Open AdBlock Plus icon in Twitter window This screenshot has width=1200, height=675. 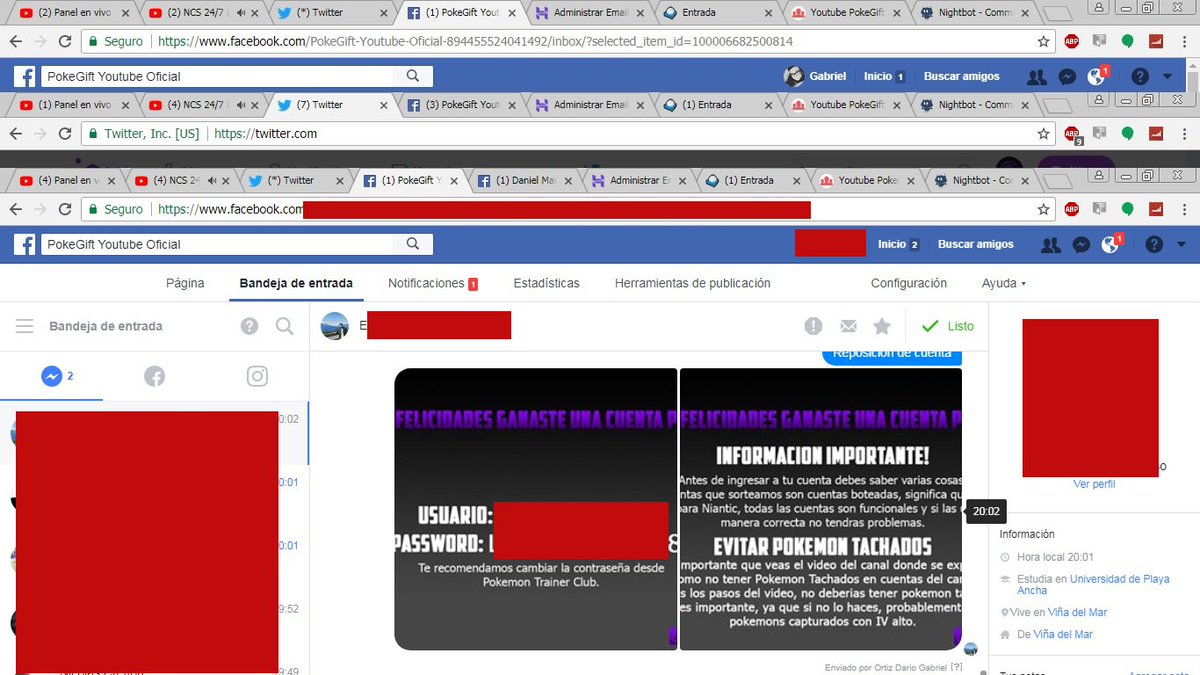pos(1071,133)
